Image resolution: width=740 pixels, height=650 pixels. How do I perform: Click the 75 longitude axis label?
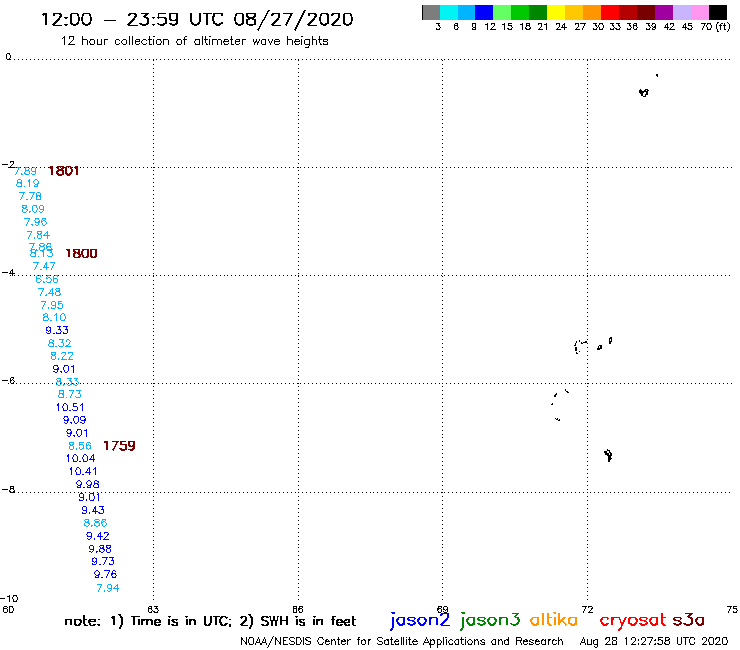732,609
